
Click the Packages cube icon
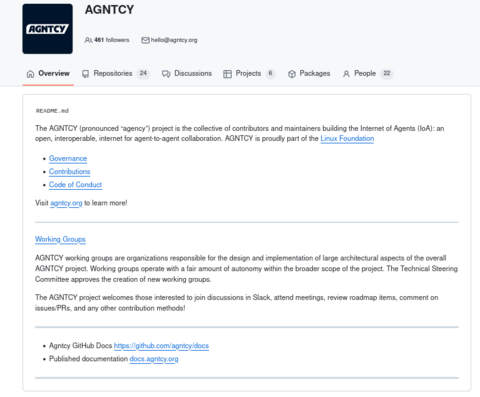[292, 74]
